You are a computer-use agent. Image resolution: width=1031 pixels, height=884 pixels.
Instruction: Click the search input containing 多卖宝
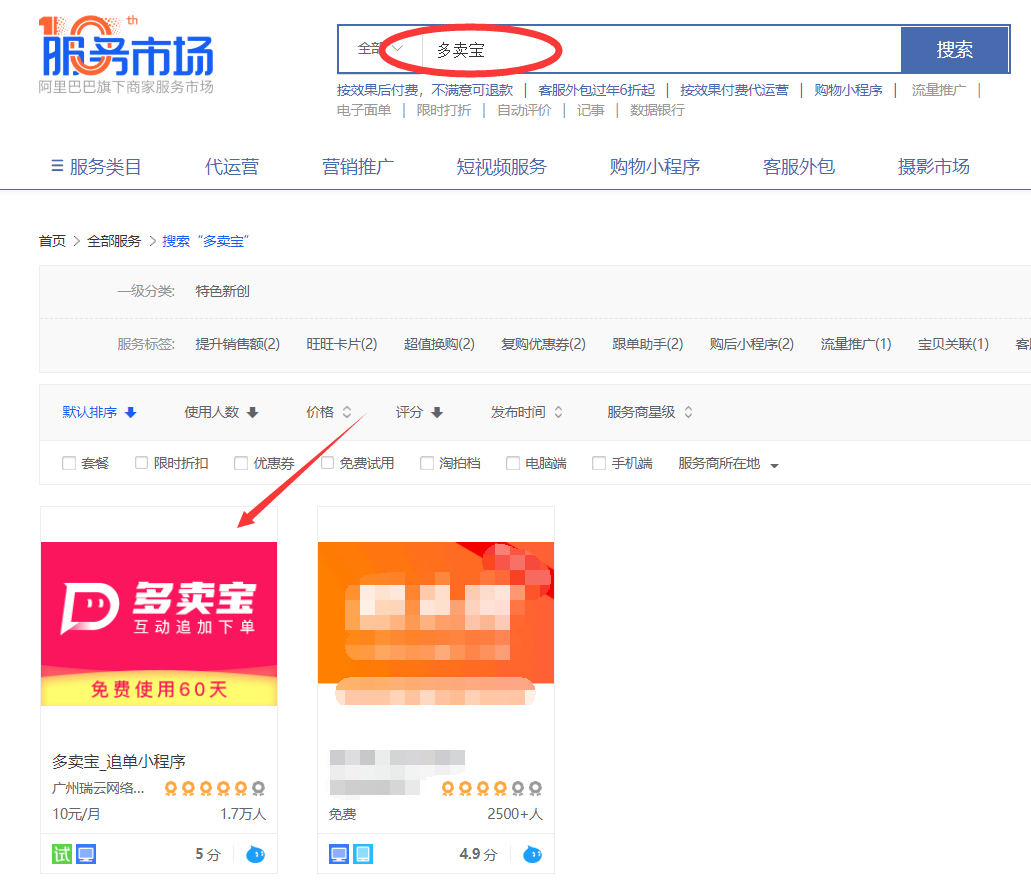tap(661, 49)
